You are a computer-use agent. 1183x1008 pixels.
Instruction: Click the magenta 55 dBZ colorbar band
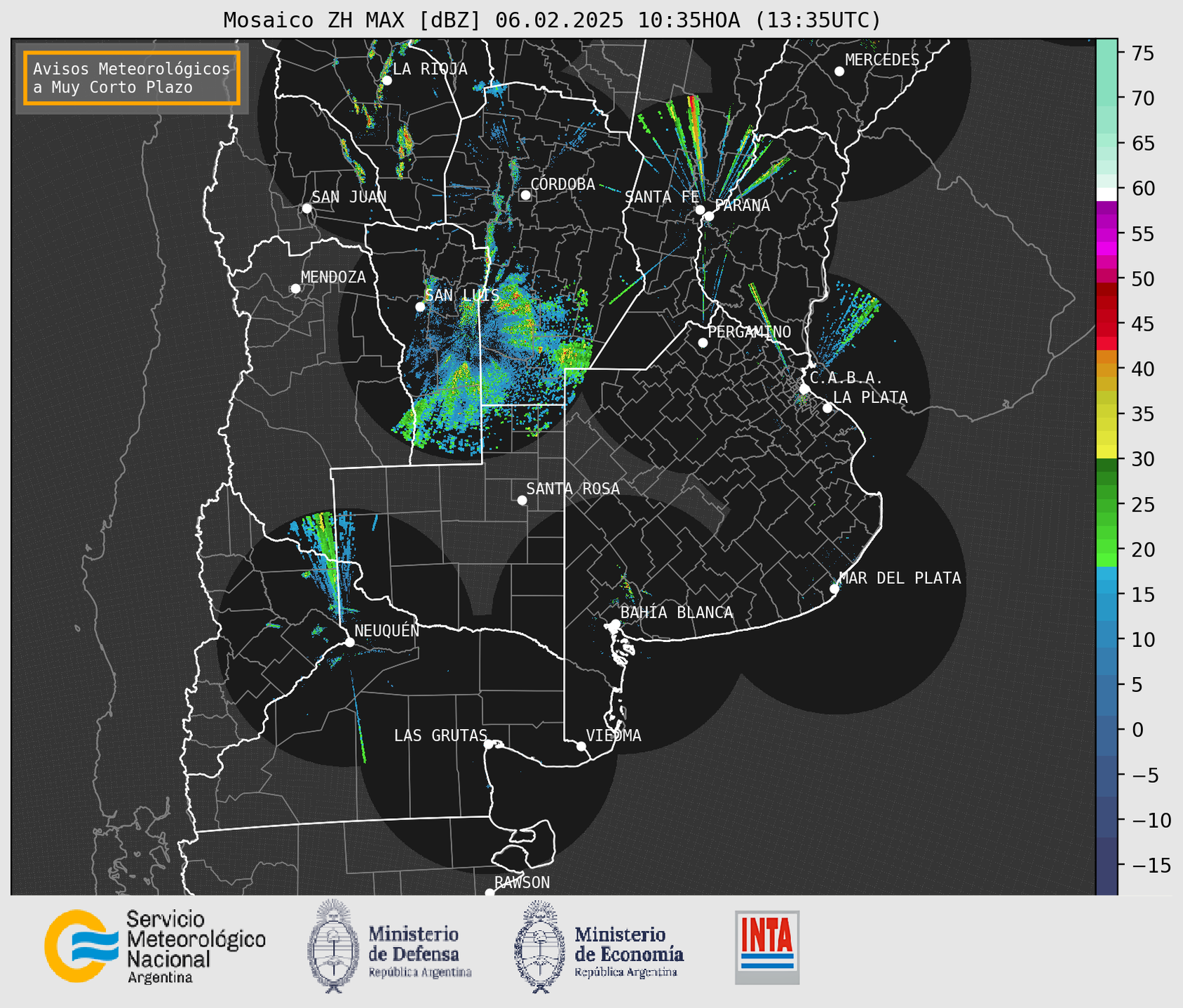pyautogui.click(x=1107, y=234)
